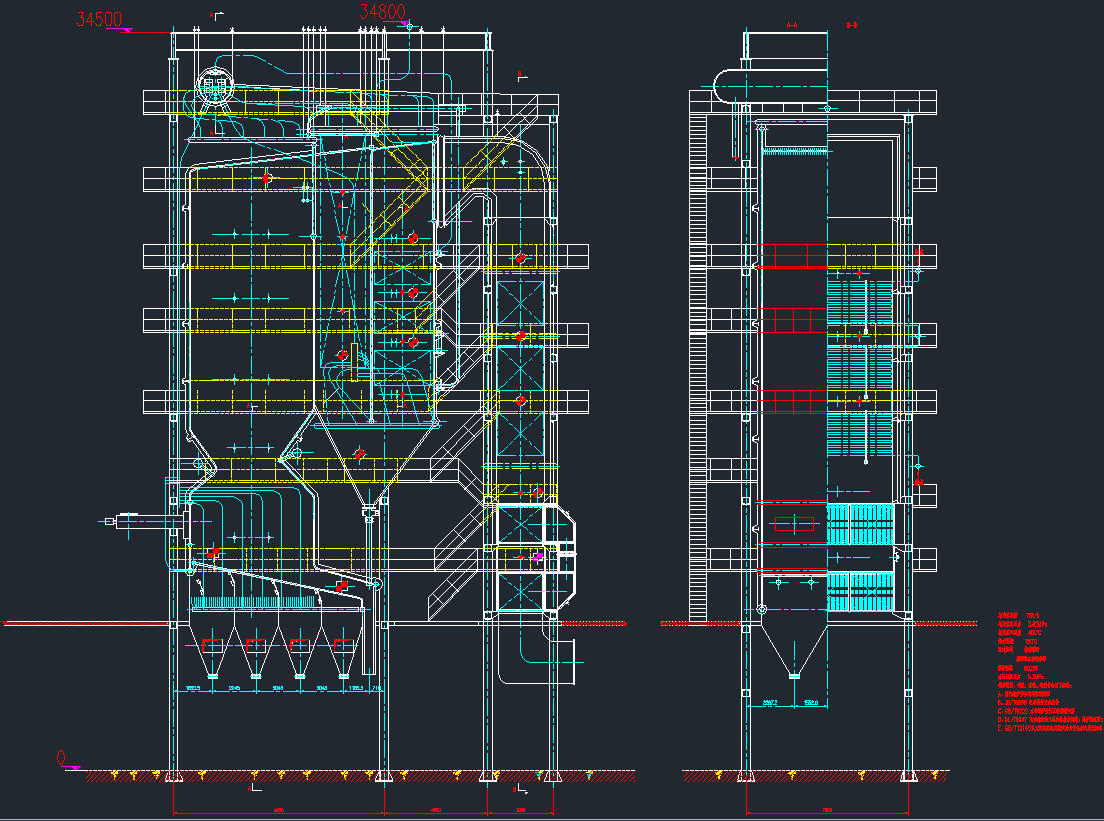Select the circular steam drum symbol
The image size is (1104, 821).
point(215,87)
